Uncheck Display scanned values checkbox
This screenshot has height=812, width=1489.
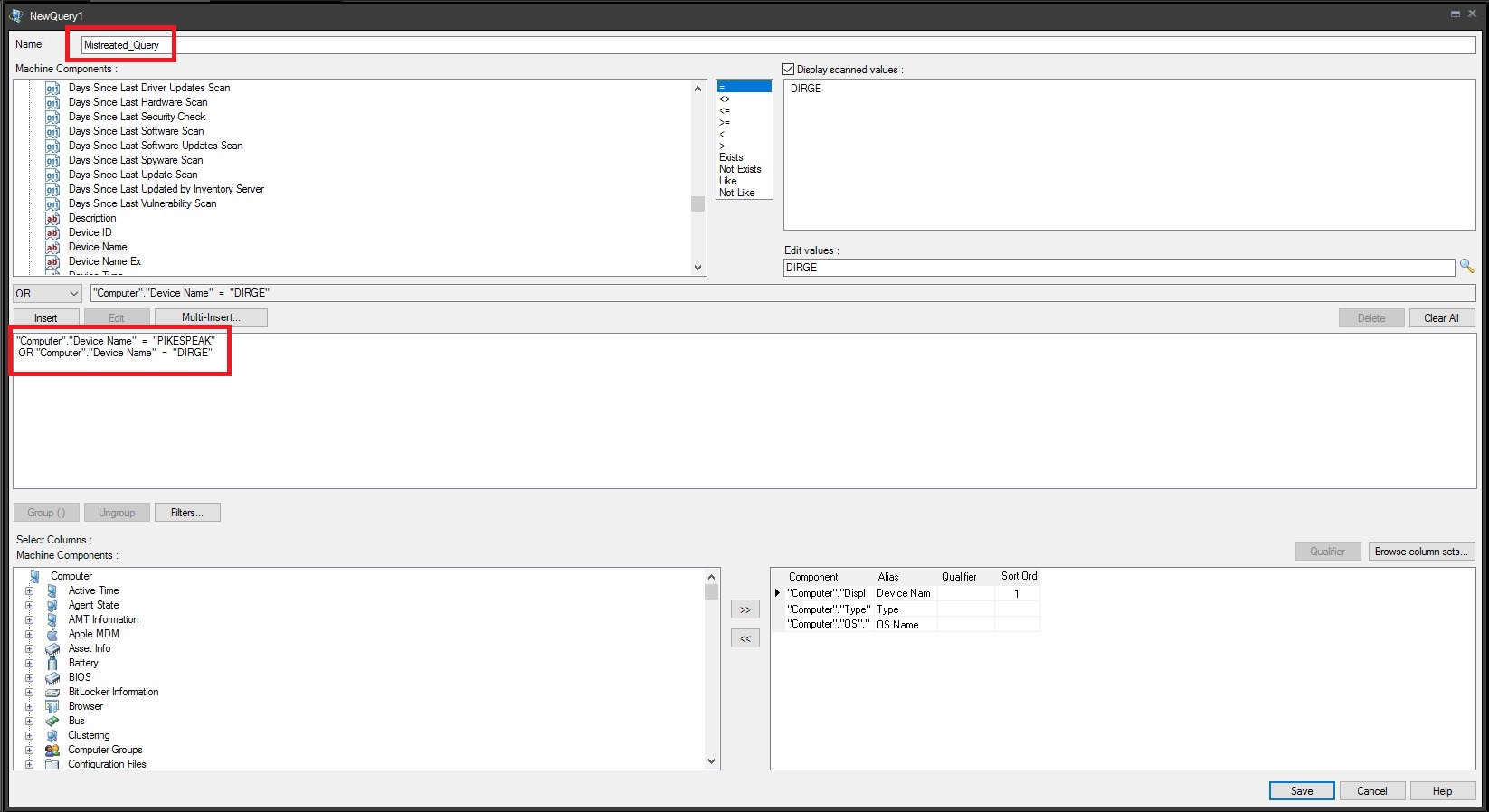pos(788,70)
